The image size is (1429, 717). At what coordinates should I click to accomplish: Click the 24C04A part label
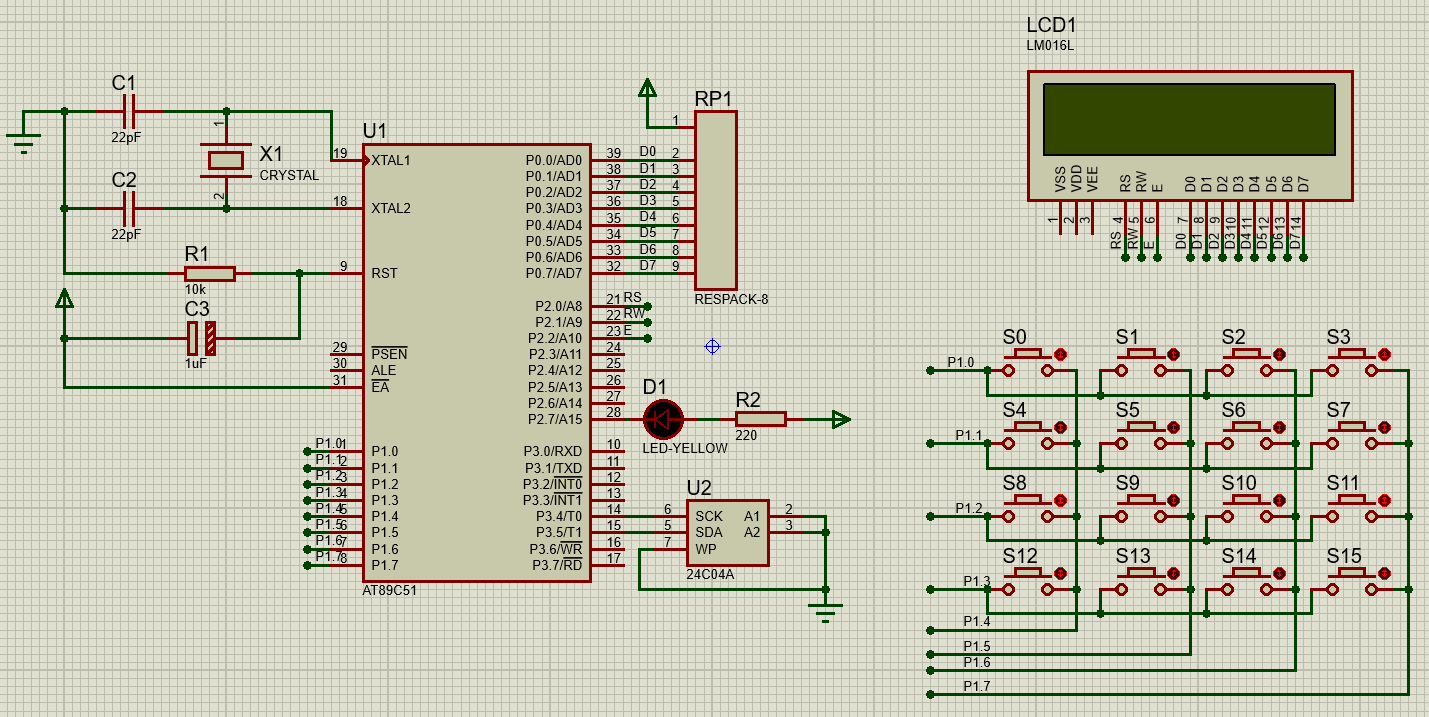[x=710, y=575]
